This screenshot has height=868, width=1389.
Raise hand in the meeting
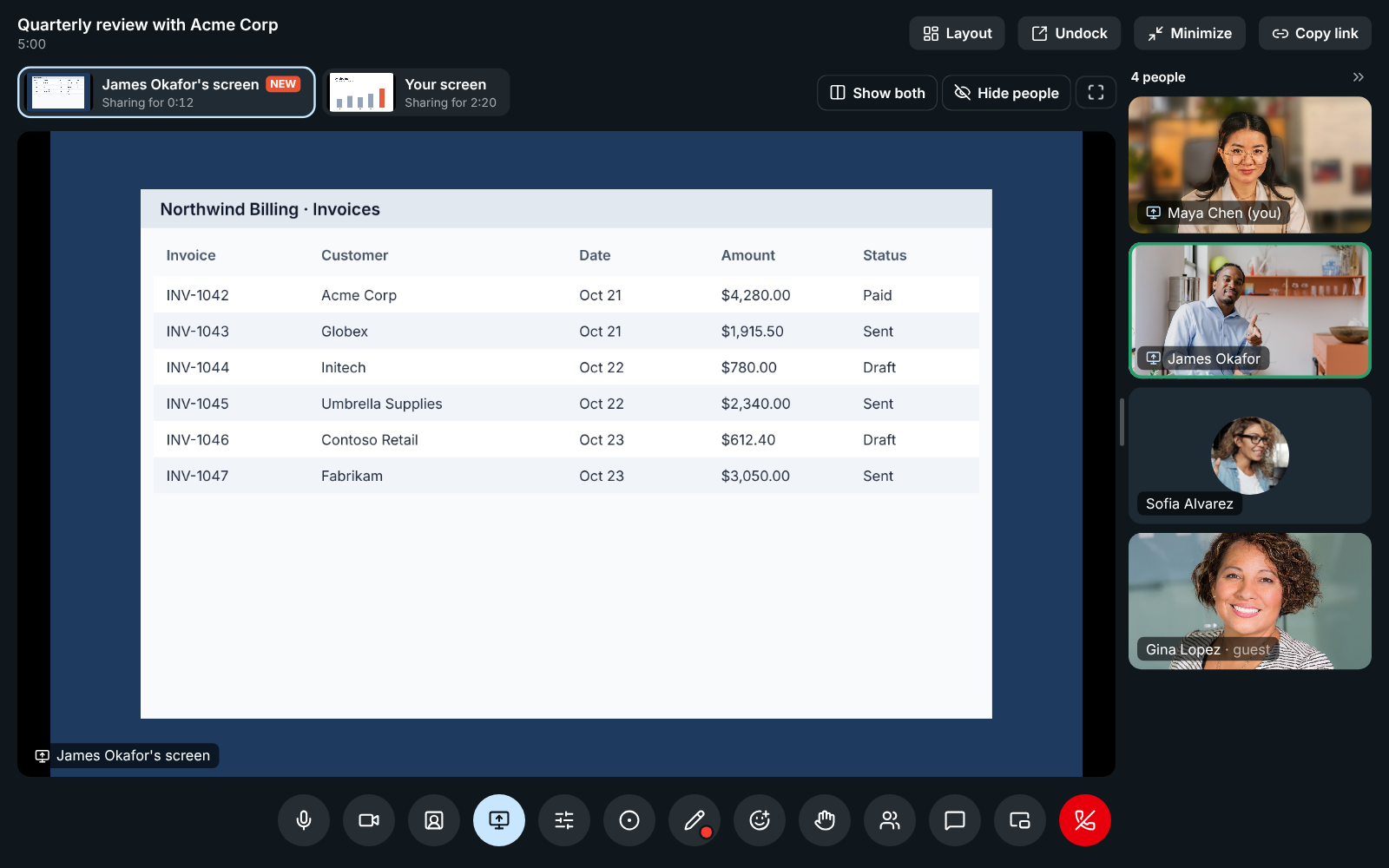click(825, 820)
